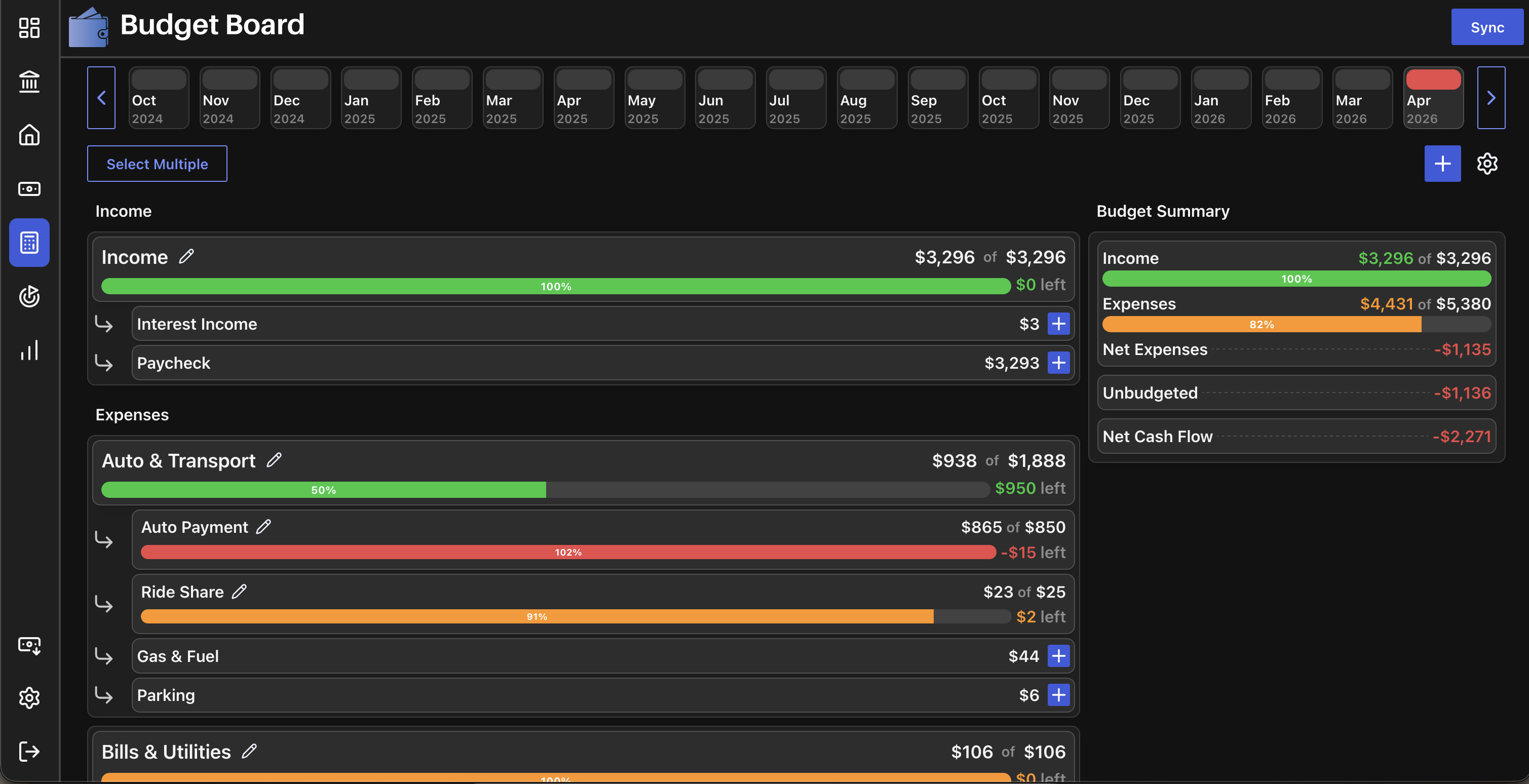Click the Auto Payment 102% red progress bar
This screenshot has width=1529, height=784.
coord(568,552)
